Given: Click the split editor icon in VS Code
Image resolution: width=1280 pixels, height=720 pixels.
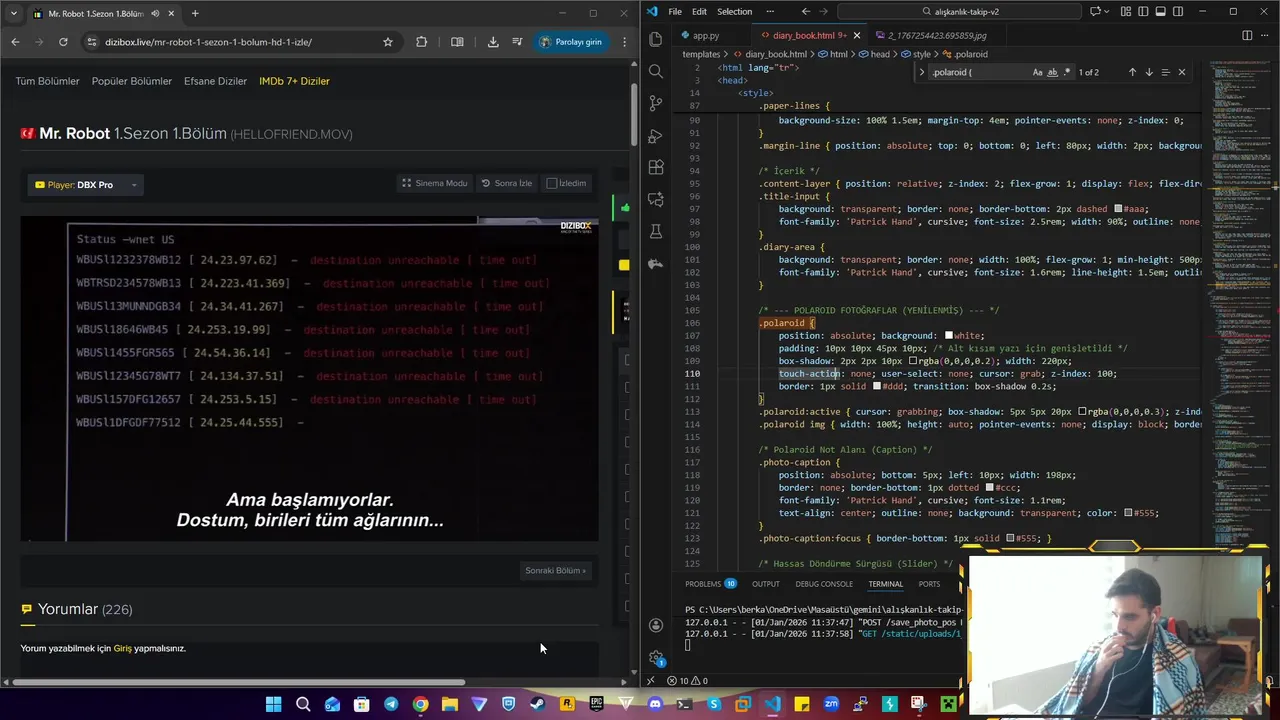Looking at the screenshot, I should pyautogui.click(x=1247, y=35).
